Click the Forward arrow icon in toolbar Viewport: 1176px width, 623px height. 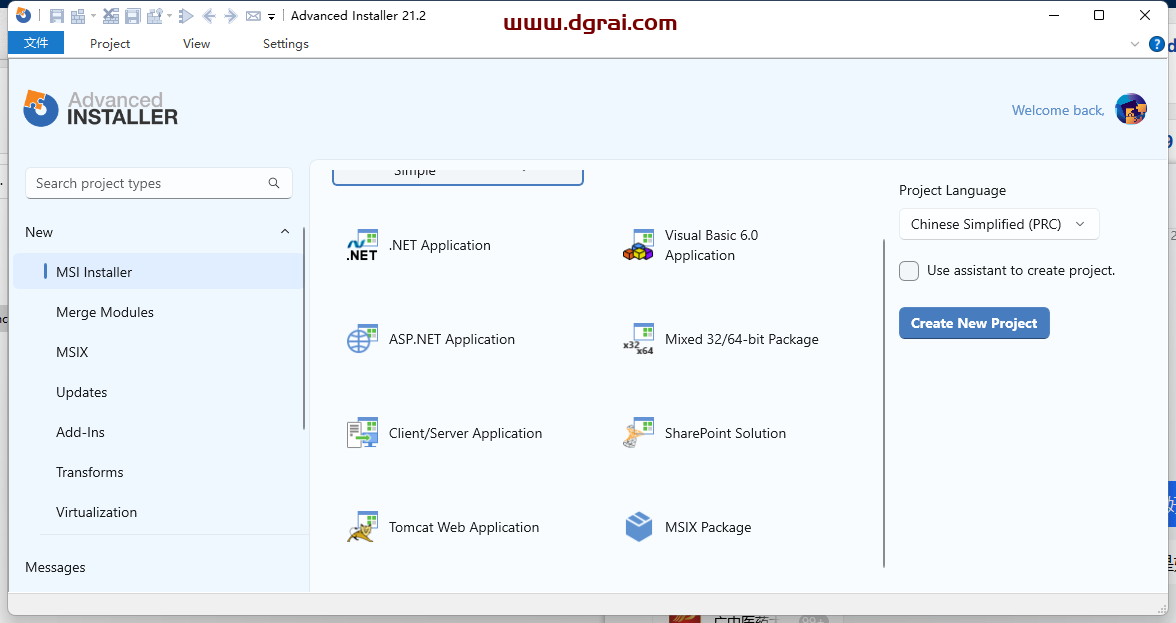(231, 16)
